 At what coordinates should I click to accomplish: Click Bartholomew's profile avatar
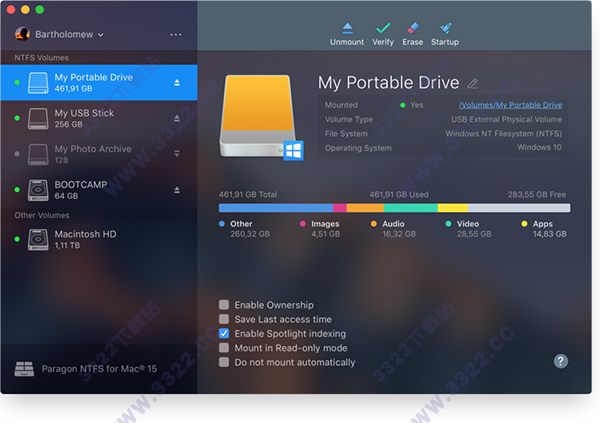[x=22, y=34]
